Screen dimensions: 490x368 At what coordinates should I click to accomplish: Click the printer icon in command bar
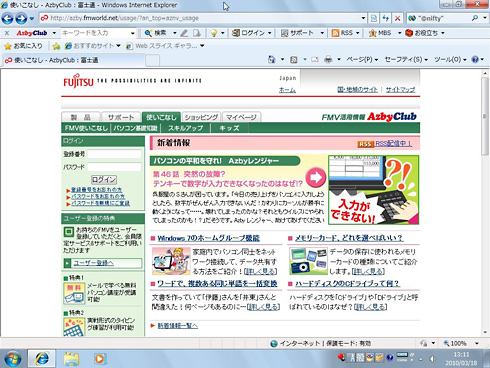[x=328, y=60]
